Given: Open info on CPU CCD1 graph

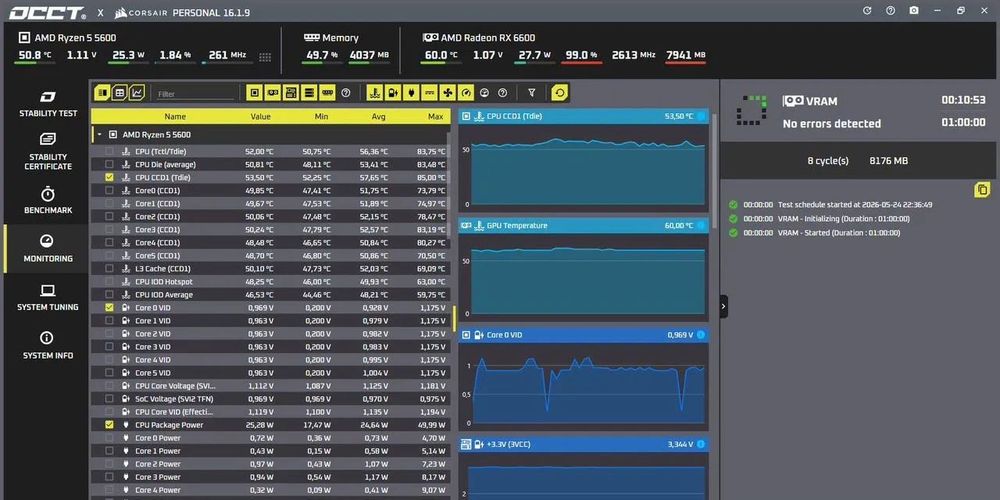Looking at the screenshot, I should (701, 116).
